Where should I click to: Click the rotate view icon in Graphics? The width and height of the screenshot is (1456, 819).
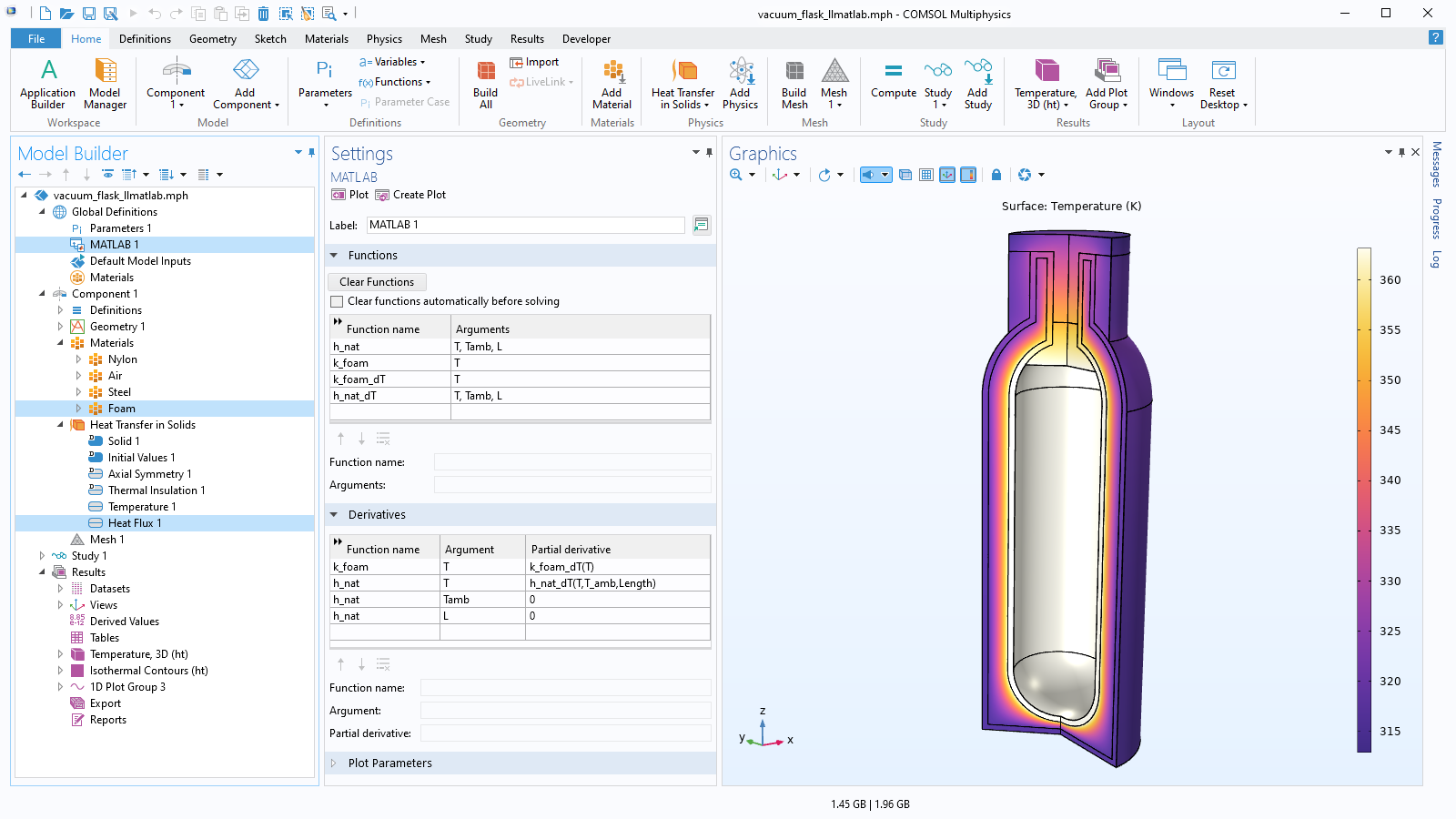(824, 175)
